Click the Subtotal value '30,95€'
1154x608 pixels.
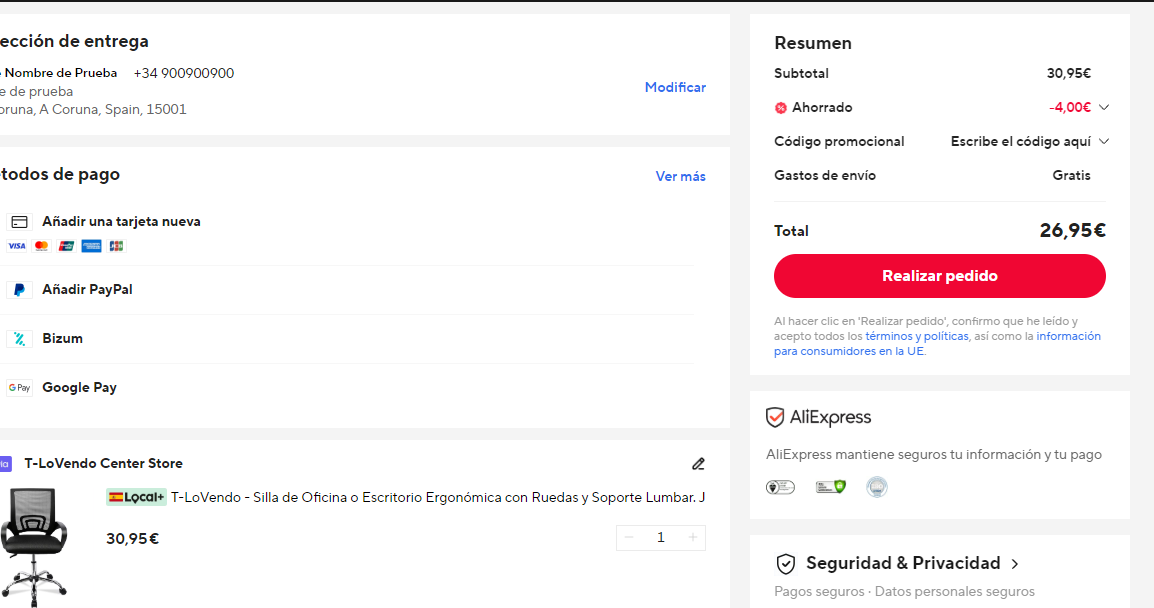pos(1069,74)
